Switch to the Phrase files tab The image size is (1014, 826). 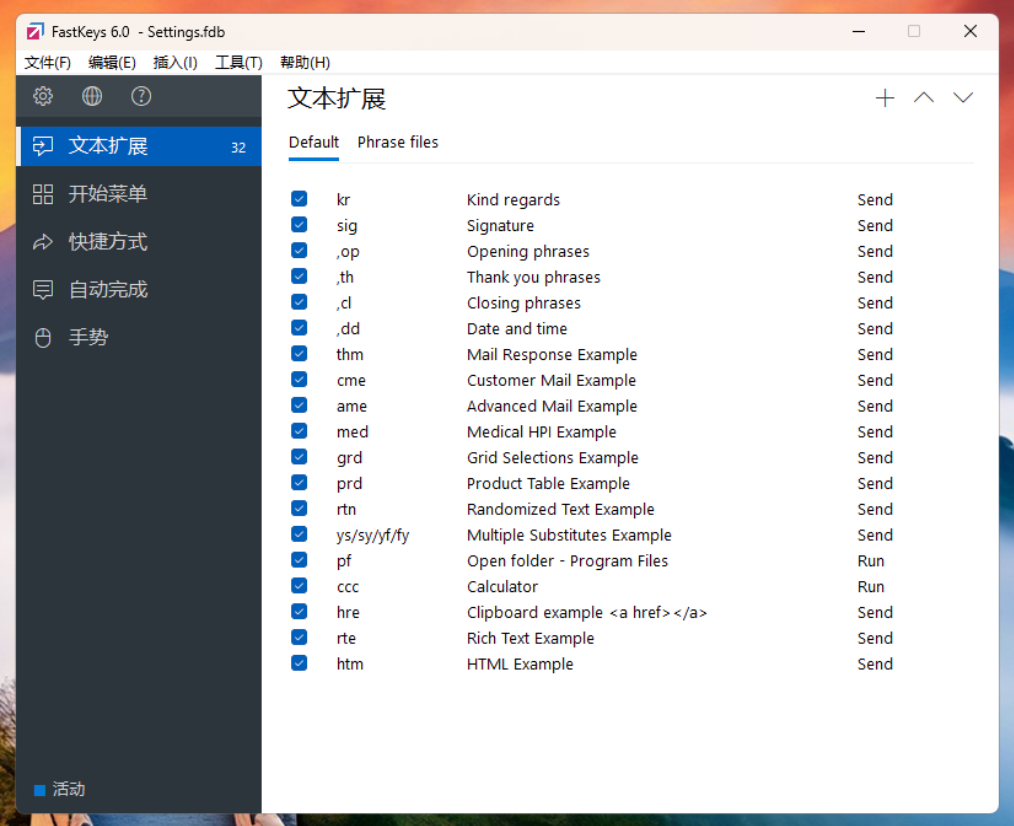click(398, 142)
